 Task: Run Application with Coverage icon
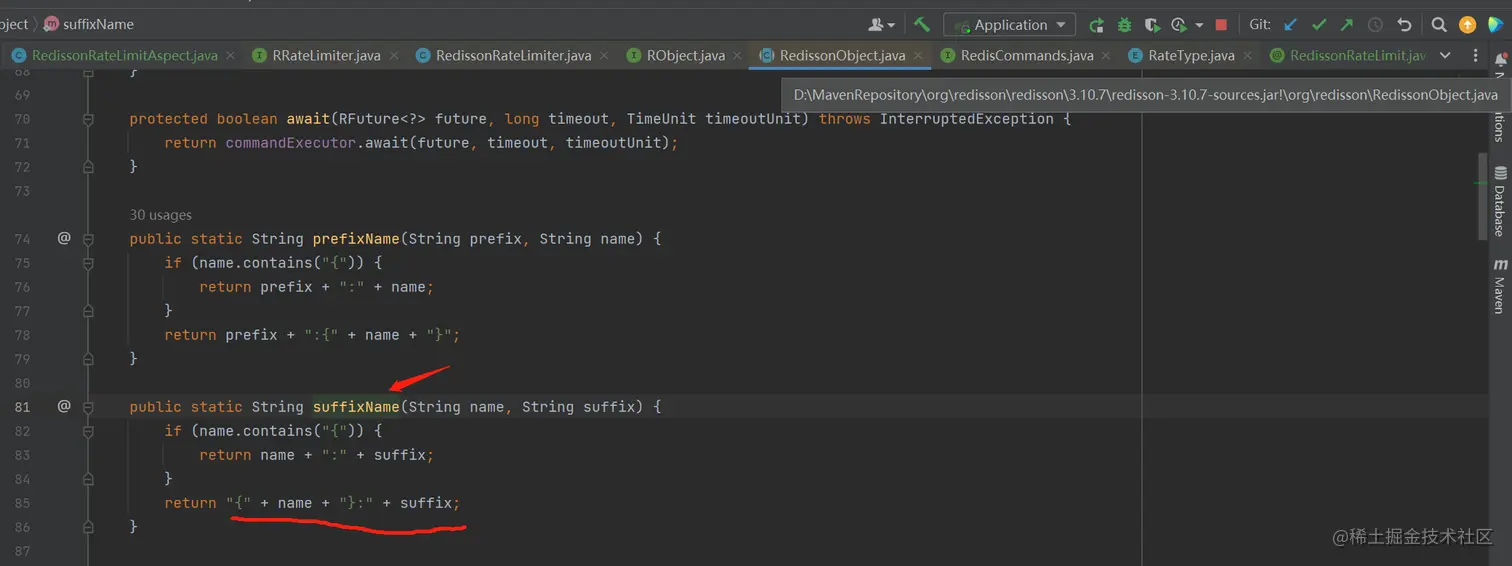[x=1152, y=25]
